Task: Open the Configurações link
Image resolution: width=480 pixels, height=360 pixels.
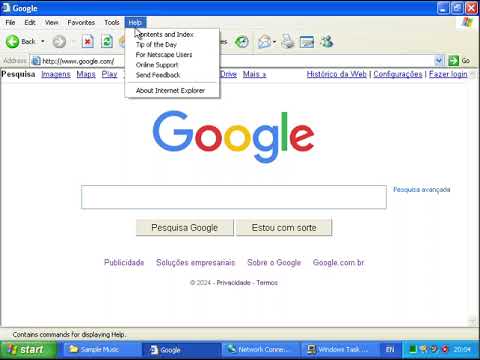Action: click(398, 74)
